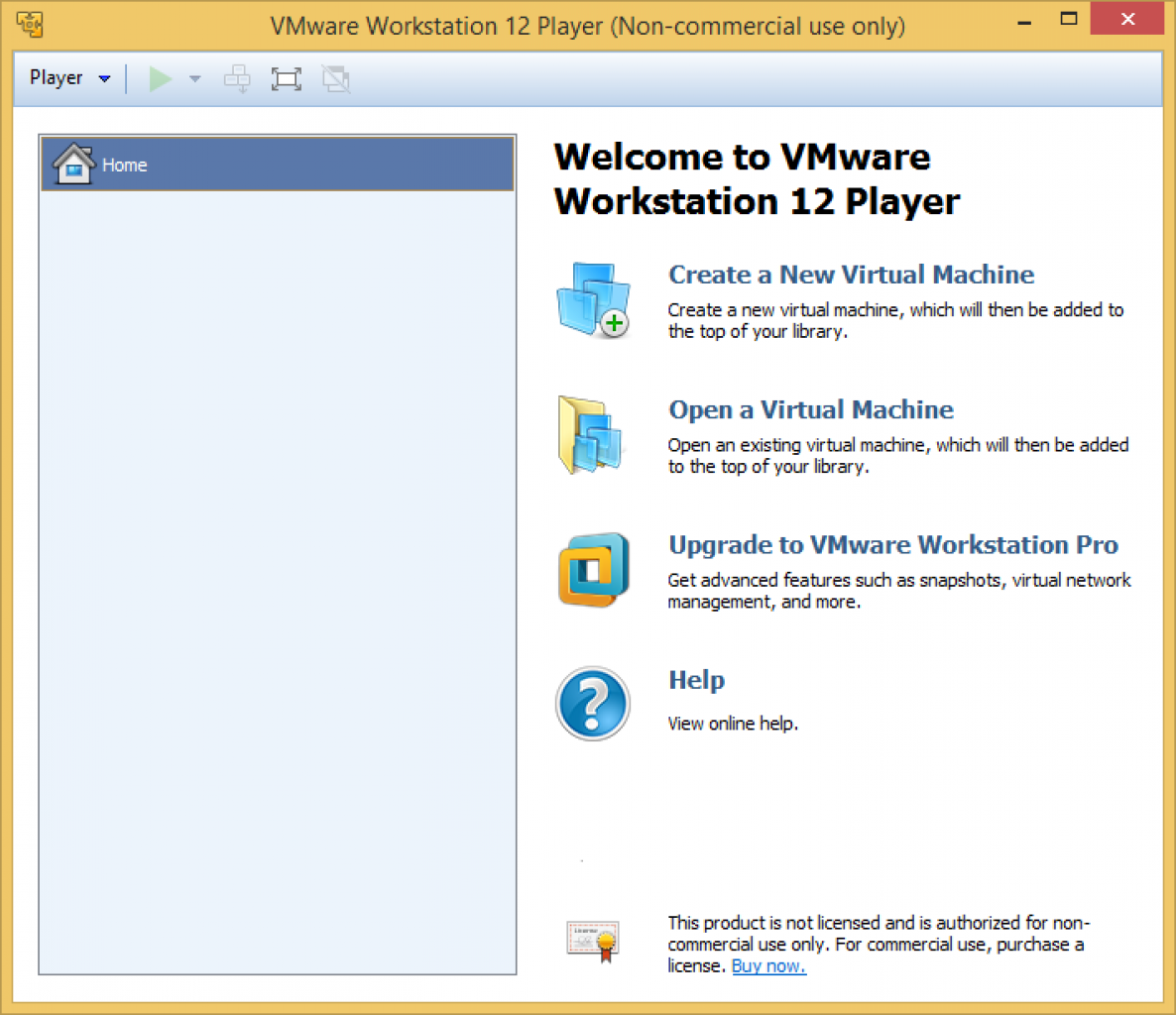The height and width of the screenshot is (1015, 1176).
Task: Click 'View online help.' text
Action: click(x=733, y=724)
